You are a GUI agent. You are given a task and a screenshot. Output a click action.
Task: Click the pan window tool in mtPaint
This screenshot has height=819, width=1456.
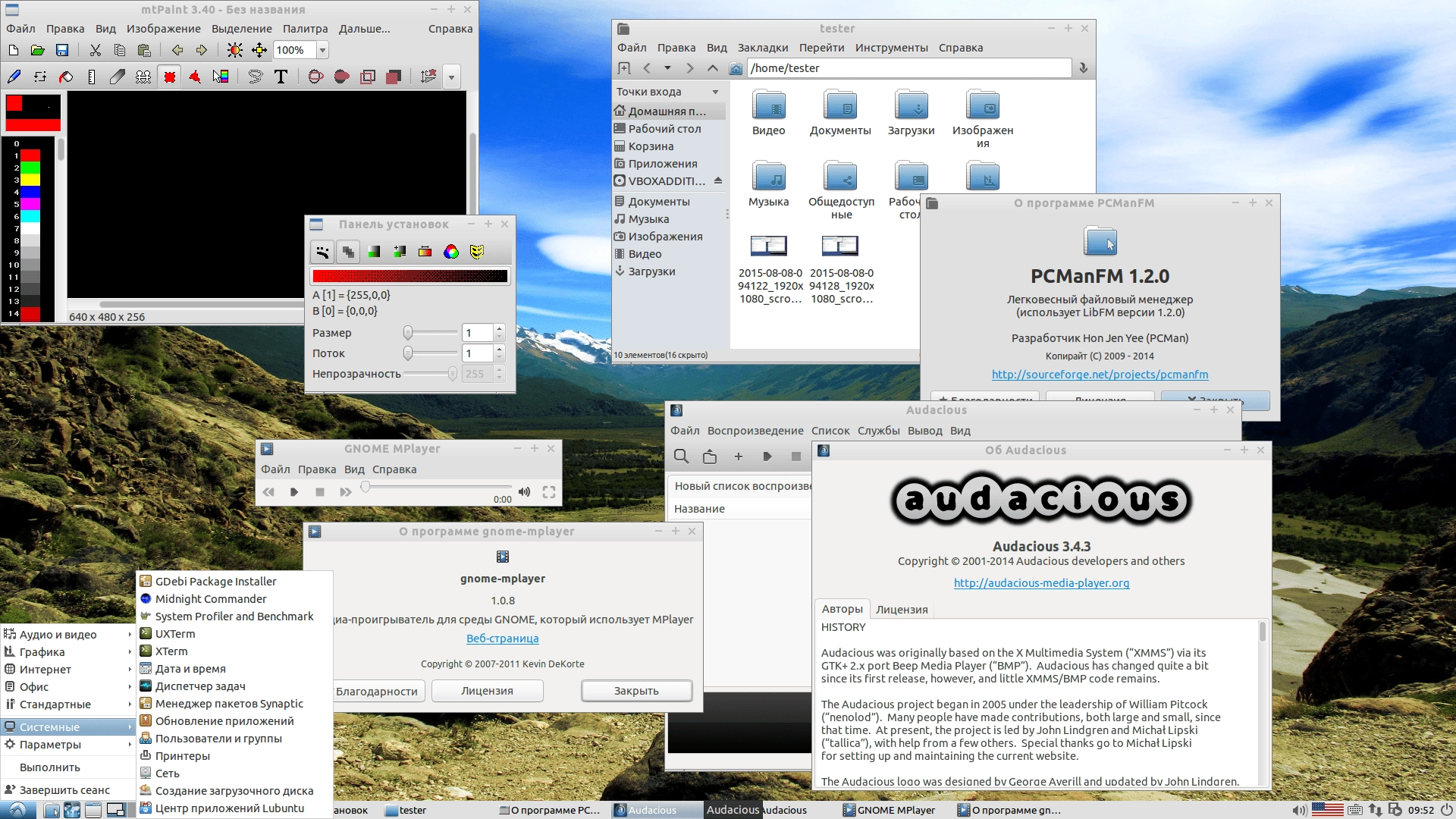coord(259,51)
